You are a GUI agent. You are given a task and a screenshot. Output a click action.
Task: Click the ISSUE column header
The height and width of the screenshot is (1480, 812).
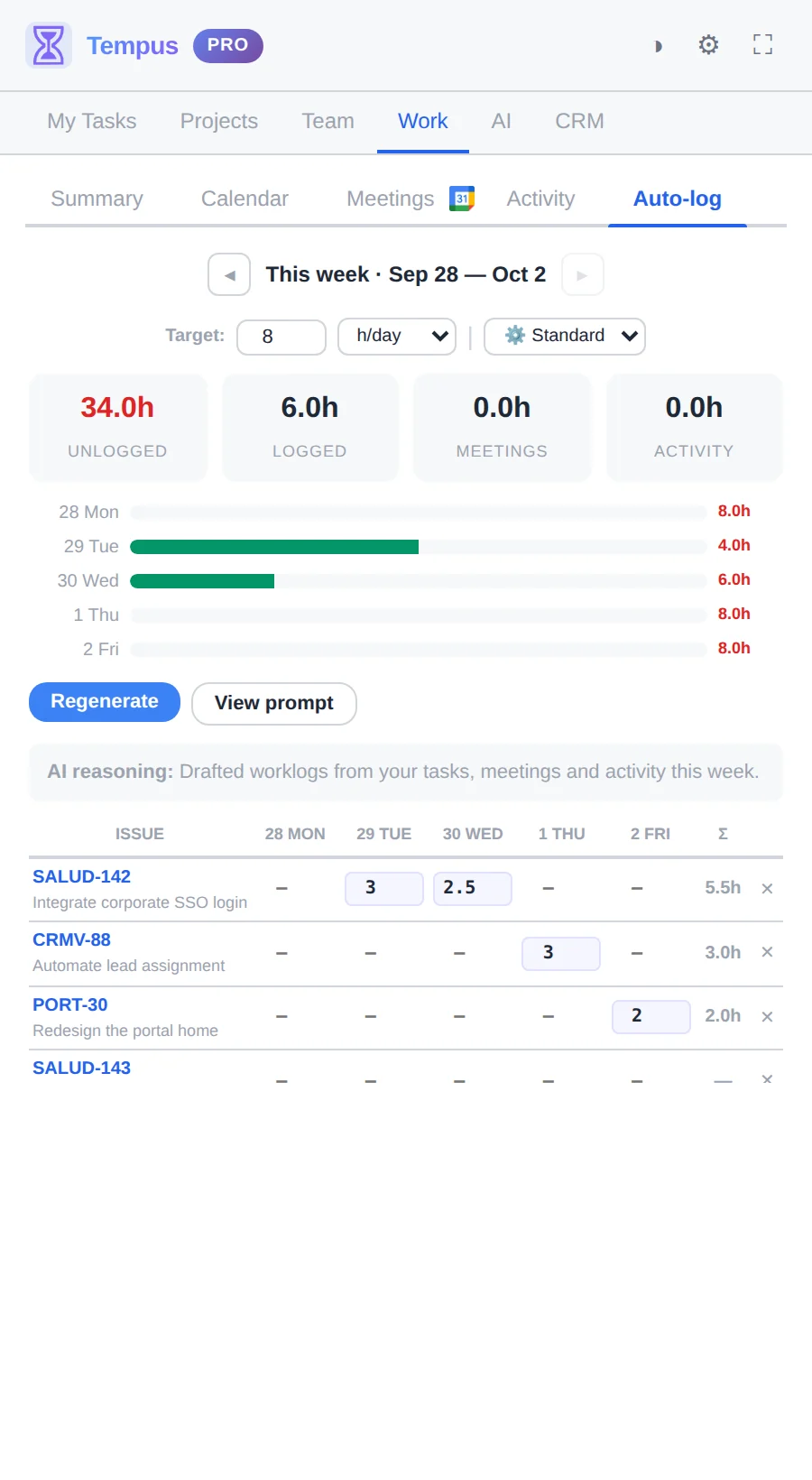pos(140,834)
